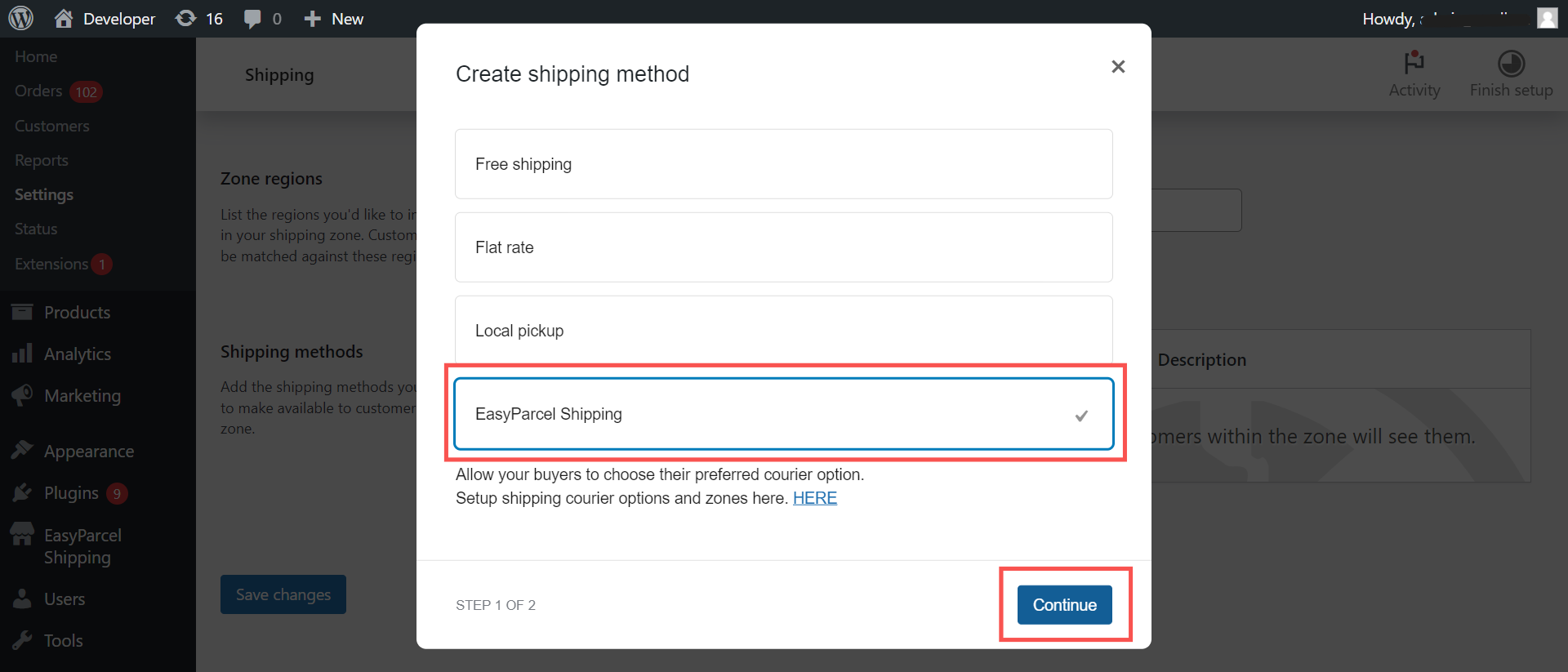Click the Shipping page title
The image size is (1568, 672).
(279, 75)
